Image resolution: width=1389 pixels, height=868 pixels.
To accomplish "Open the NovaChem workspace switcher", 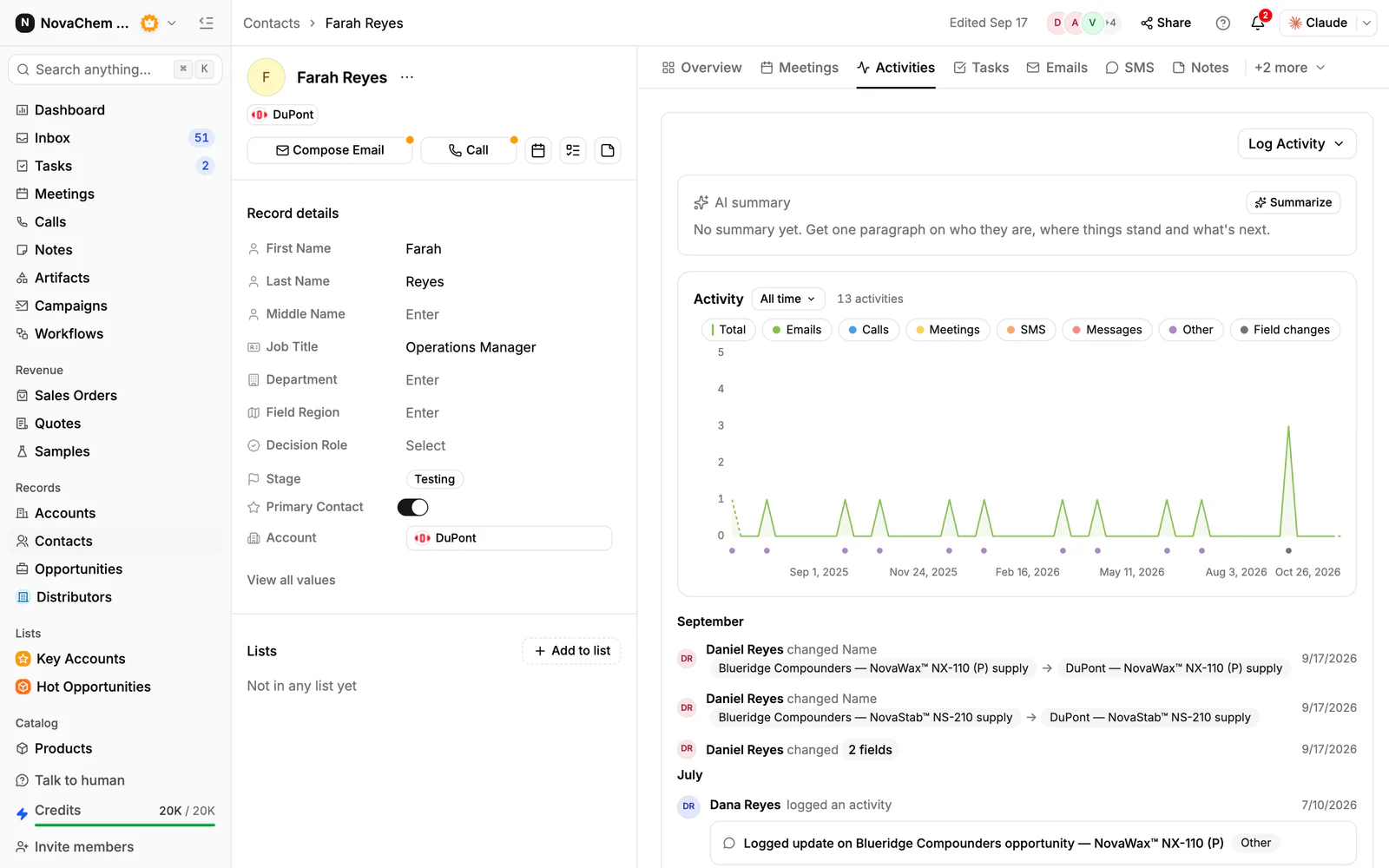I will point(96,23).
